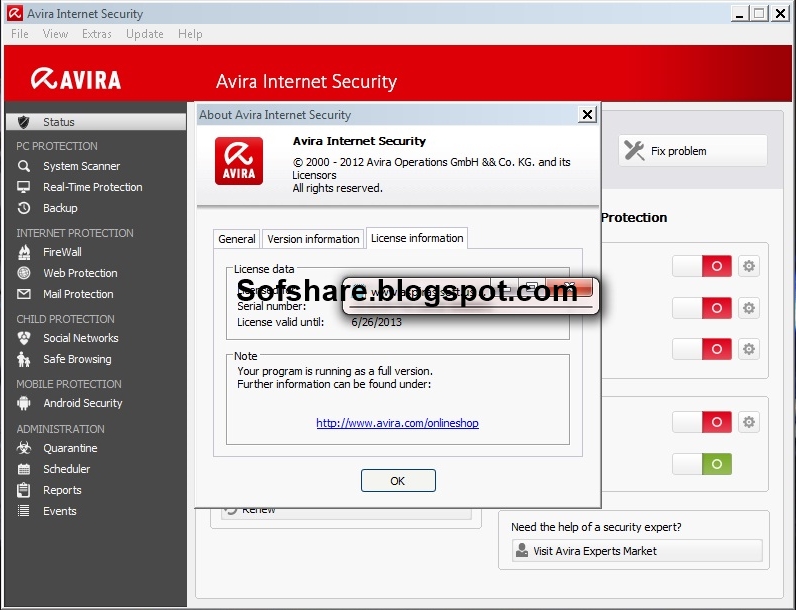
Task: Close the About Avira dialog
Action: pos(587,115)
